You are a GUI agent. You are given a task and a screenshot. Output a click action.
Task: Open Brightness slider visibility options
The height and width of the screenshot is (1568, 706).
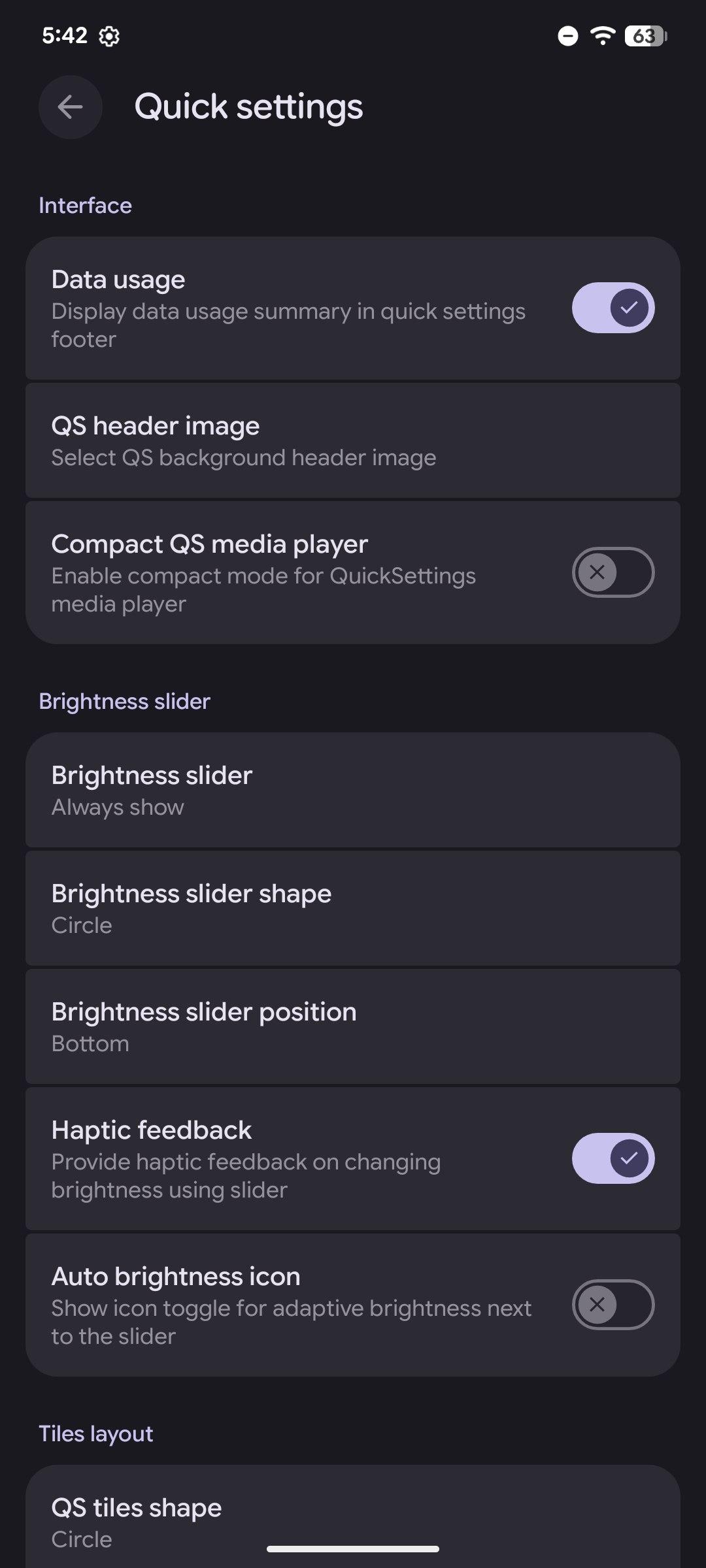pyautogui.click(x=353, y=790)
